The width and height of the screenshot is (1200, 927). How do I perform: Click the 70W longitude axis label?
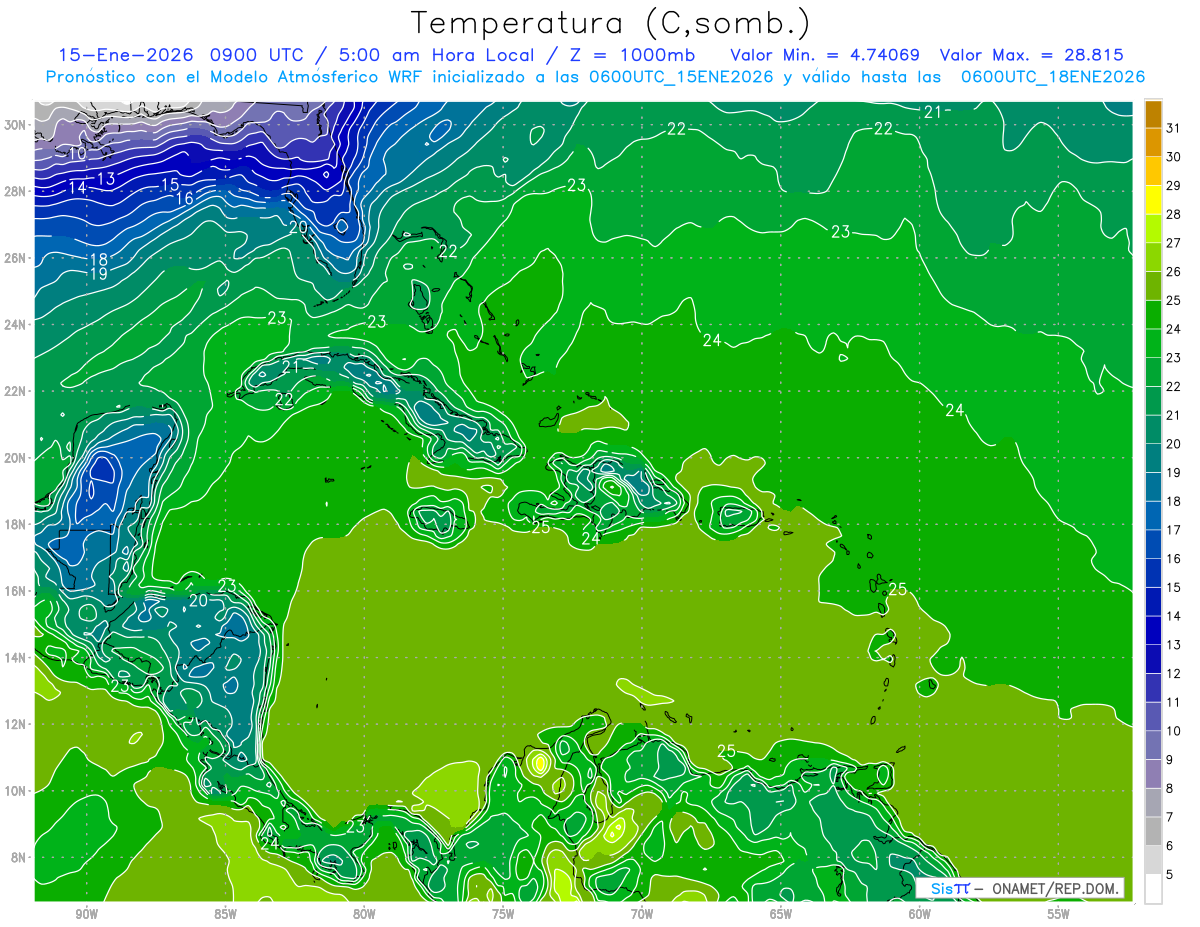pos(642,914)
